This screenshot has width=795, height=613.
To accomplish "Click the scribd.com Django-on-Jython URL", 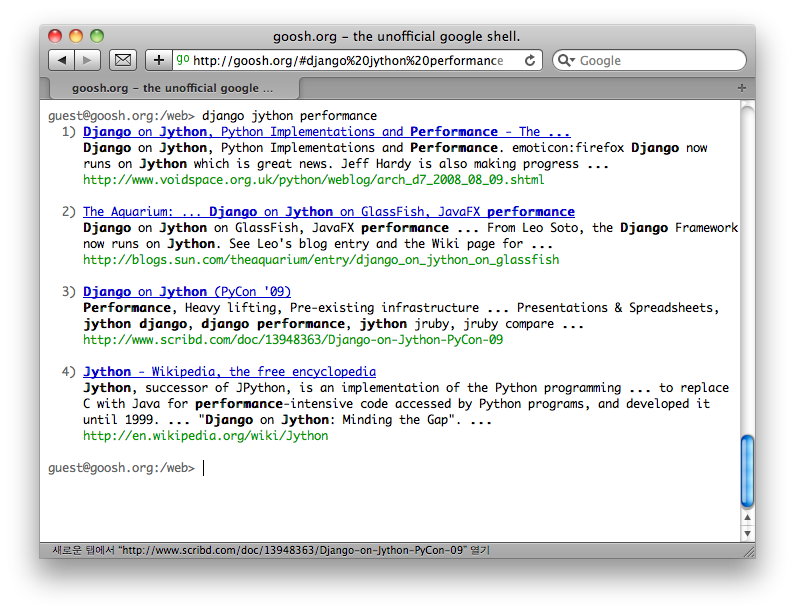I will click(x=293, y=340).
